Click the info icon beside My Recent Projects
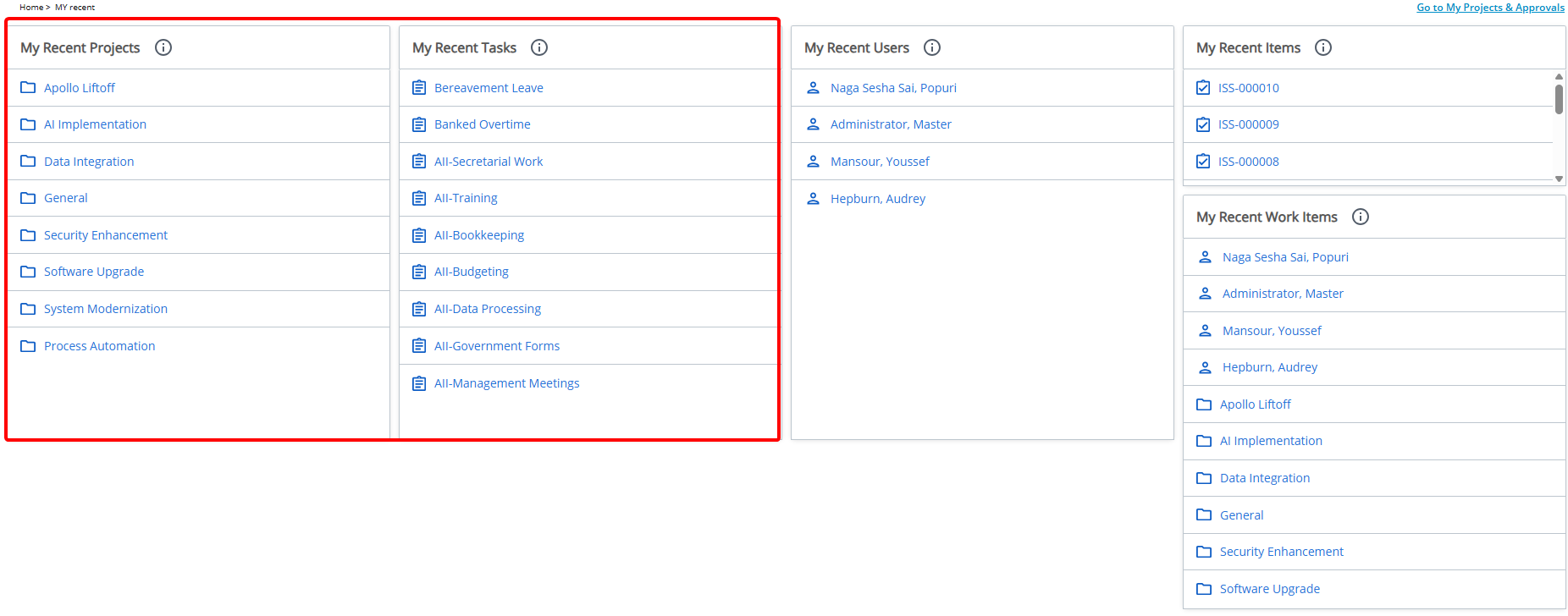 tap(163, 47)
